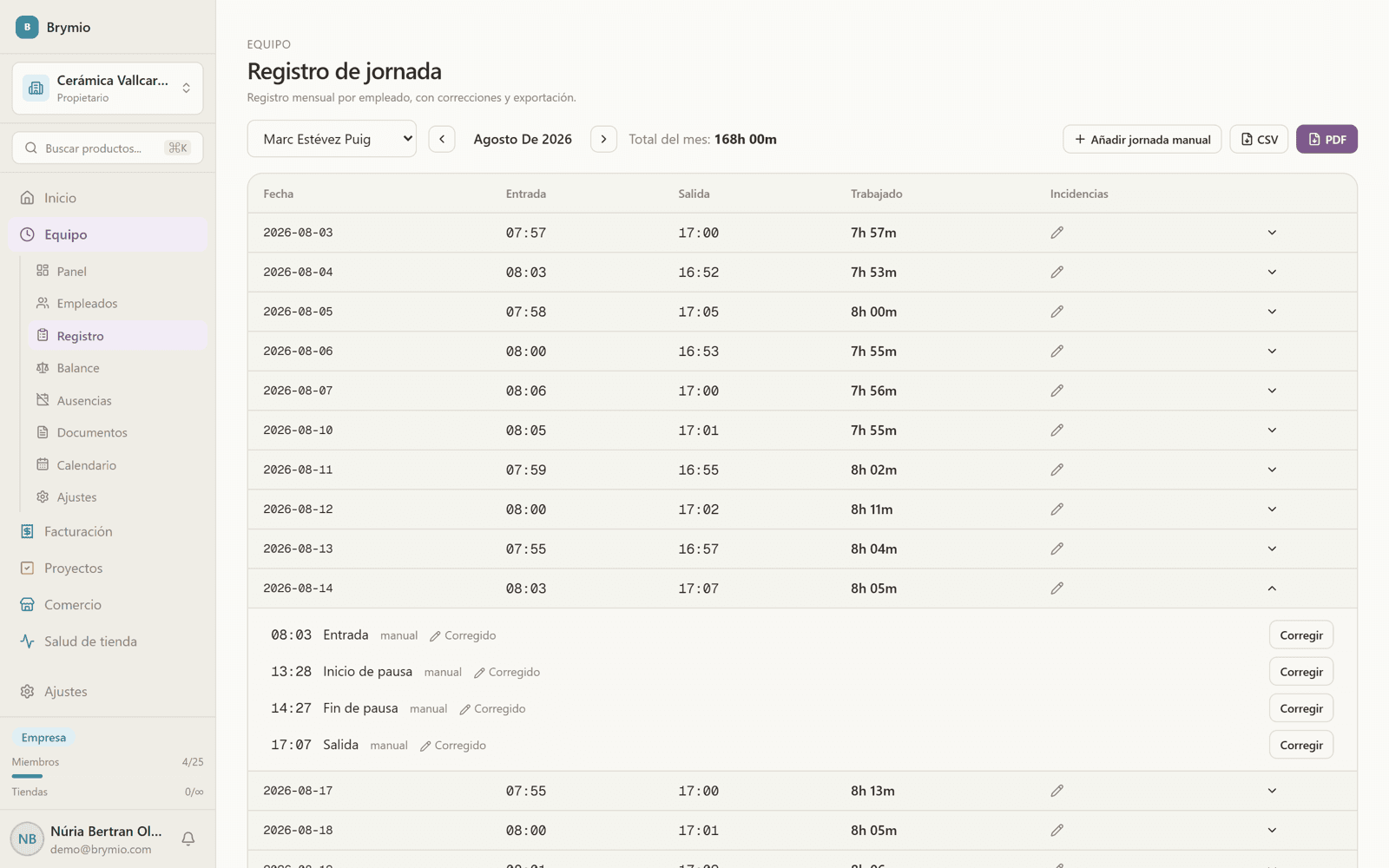This screenshot has width=1389, height=868.
Task: Click pencil icon for 2026-08-03 row
Action: (x=1057, y=233)
